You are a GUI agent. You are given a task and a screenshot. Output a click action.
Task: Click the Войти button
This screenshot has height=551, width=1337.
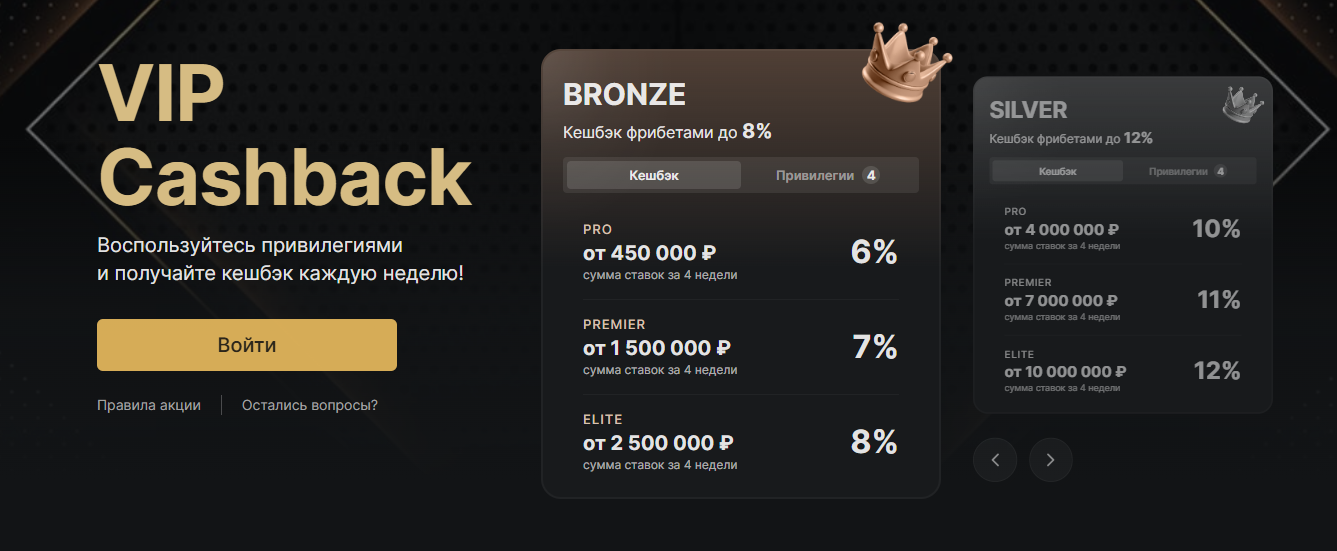tap(247, 345)
